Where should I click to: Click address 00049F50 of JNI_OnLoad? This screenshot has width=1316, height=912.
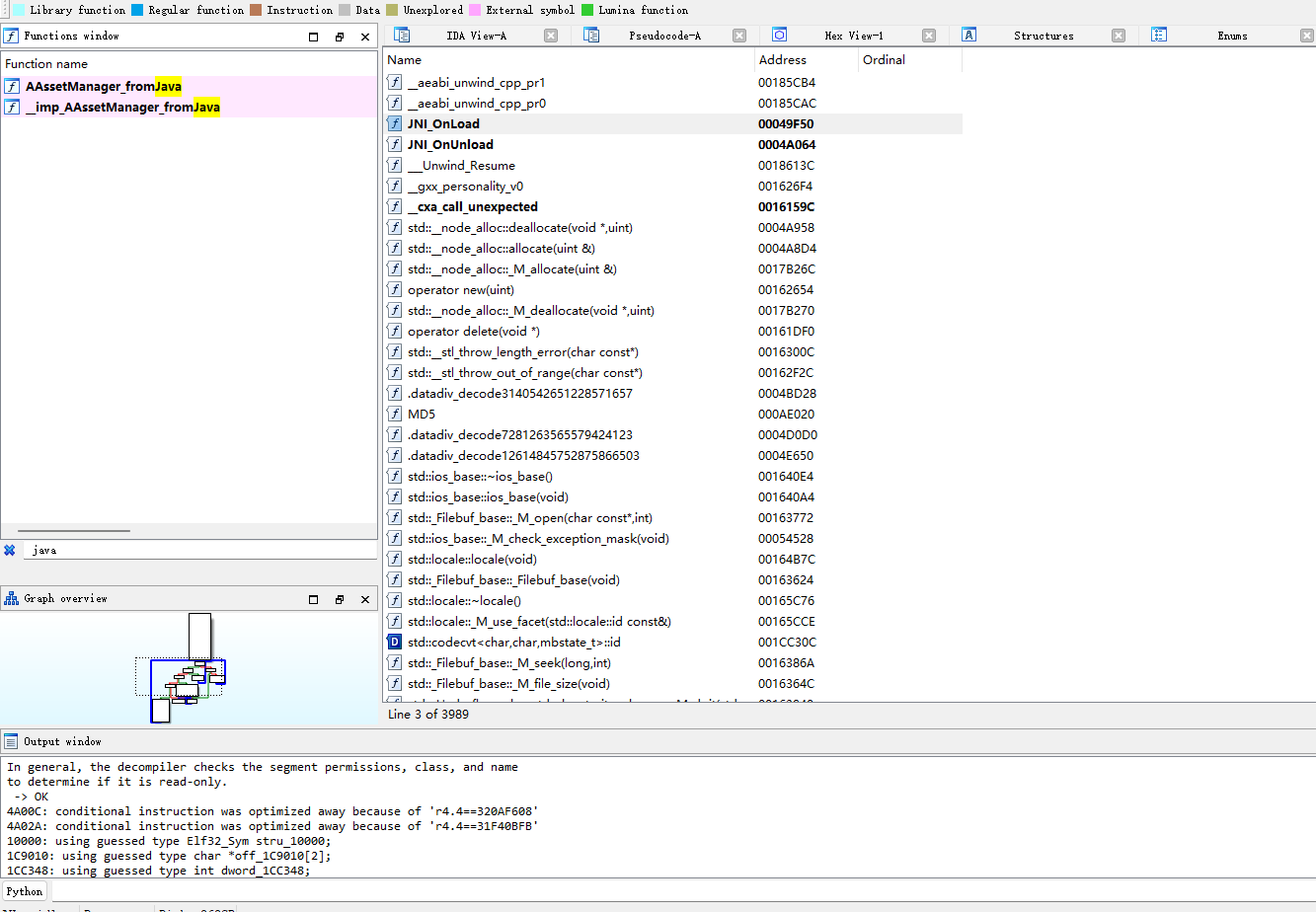(x=786, y=123)
